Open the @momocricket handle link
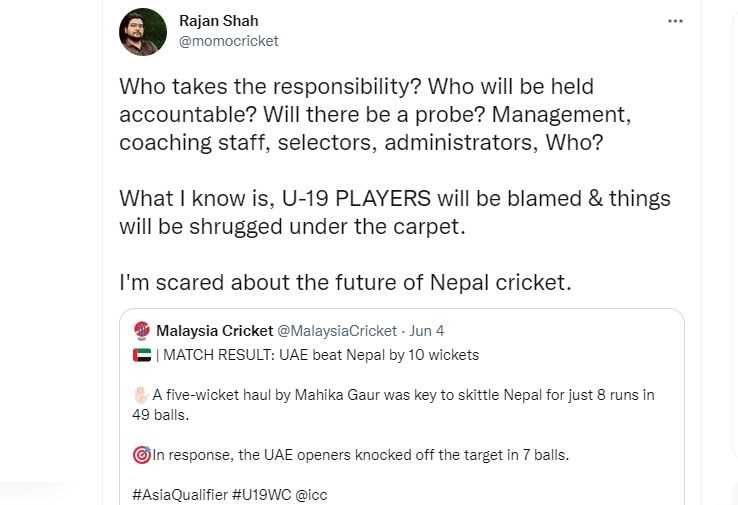 coord(229,41)
